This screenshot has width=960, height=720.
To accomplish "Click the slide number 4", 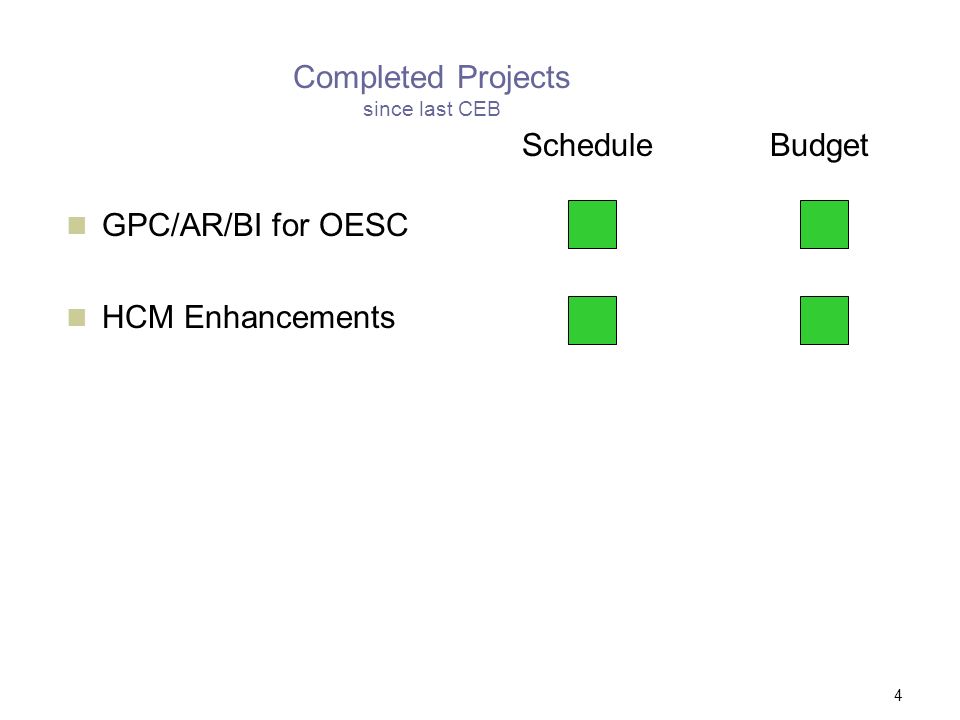I will (898, 695).
